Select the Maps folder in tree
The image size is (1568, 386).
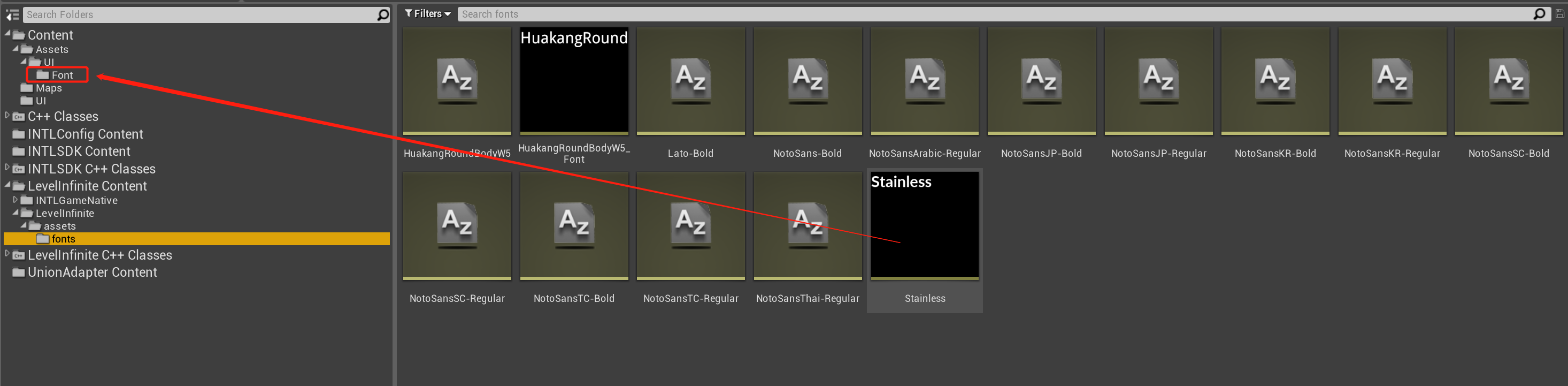48,88
